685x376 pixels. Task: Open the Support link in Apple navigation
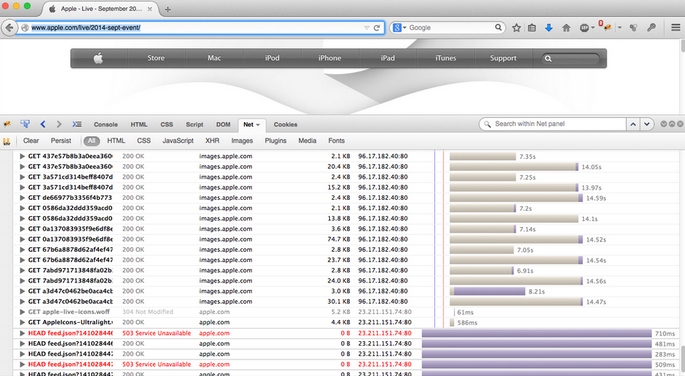503,58
